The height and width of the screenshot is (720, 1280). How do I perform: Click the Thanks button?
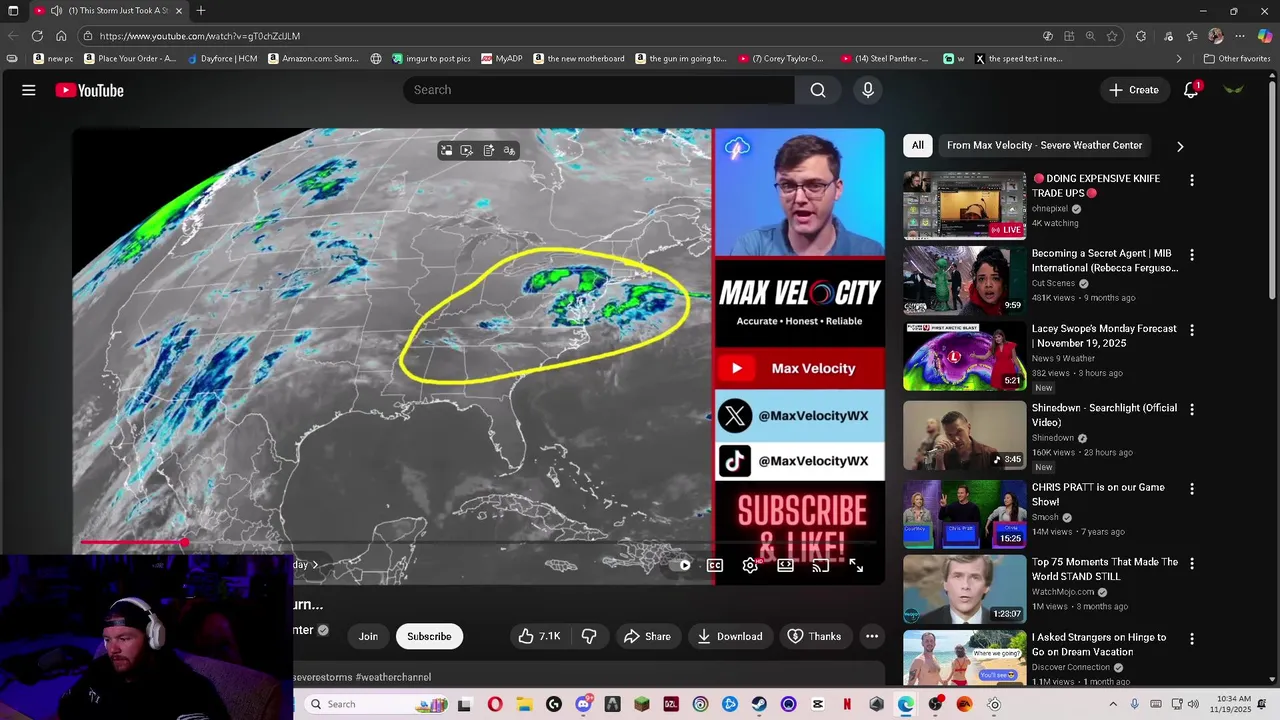pos(814,636)
